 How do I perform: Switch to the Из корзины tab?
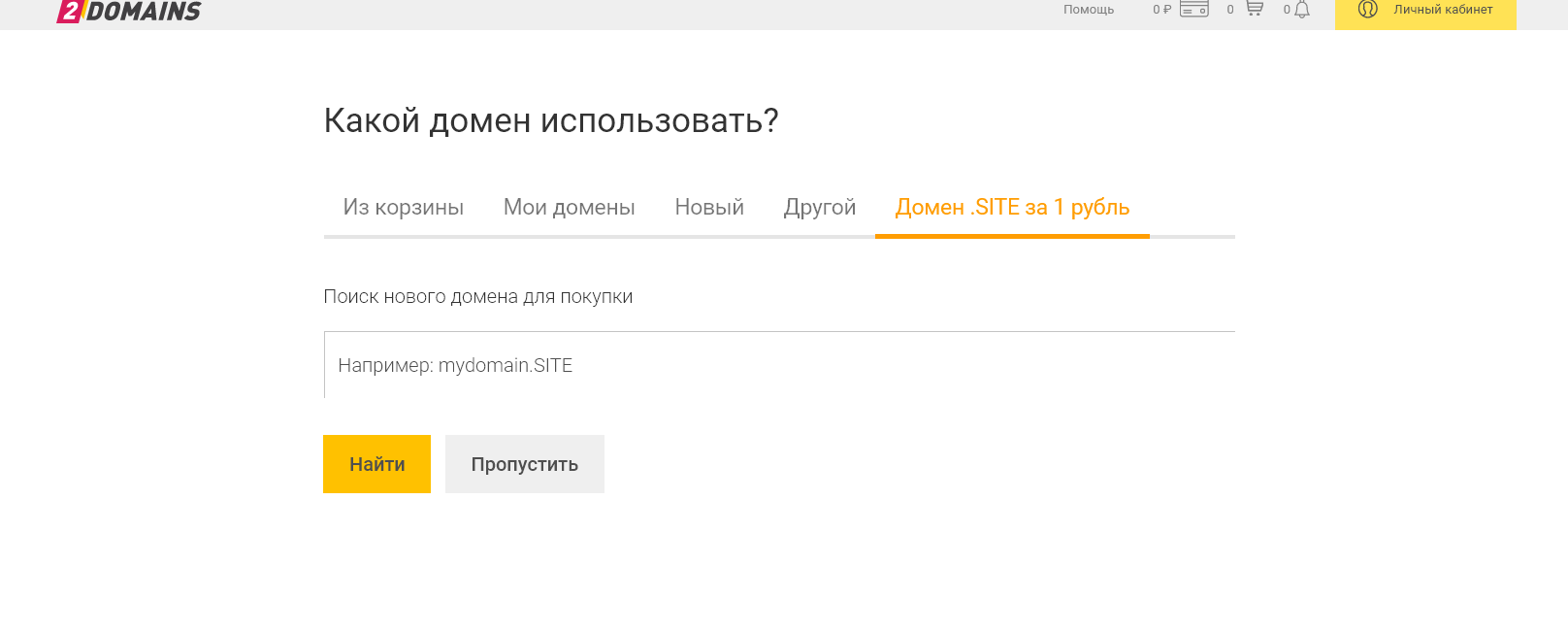(404, 208)
